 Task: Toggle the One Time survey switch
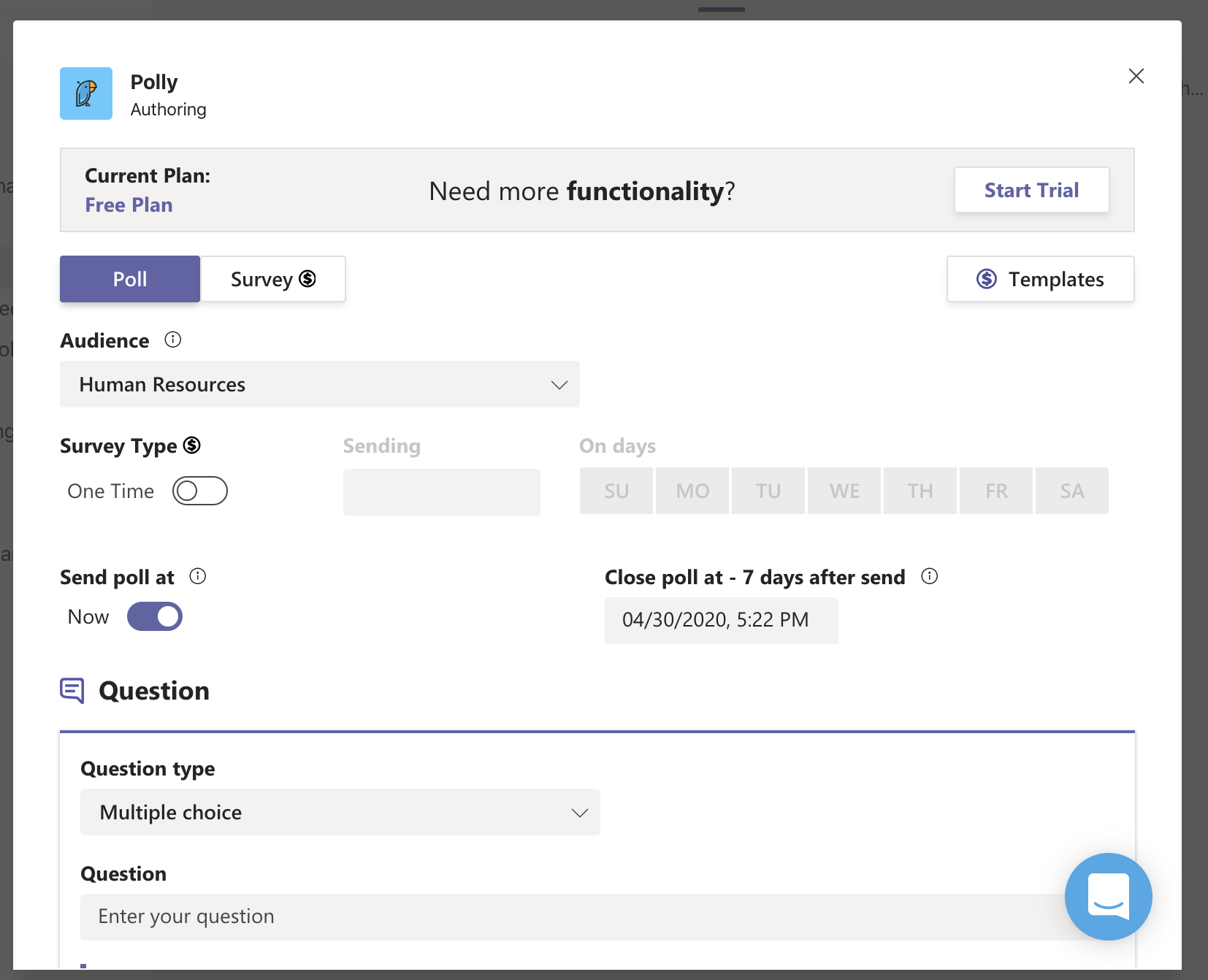pyautogui.click(x=200, y=491)
